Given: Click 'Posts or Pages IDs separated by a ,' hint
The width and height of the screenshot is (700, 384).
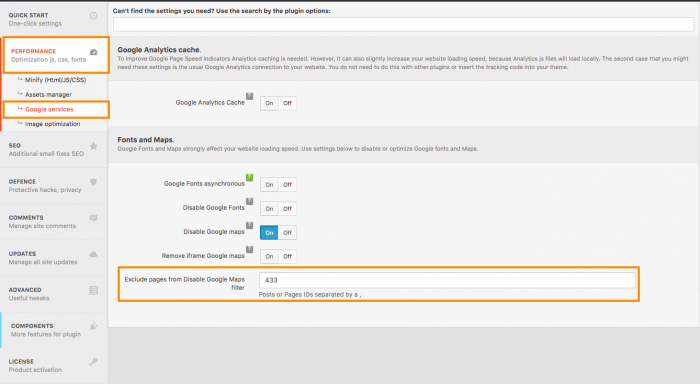Looking at the screenshot, I should (x=310, y=295).
